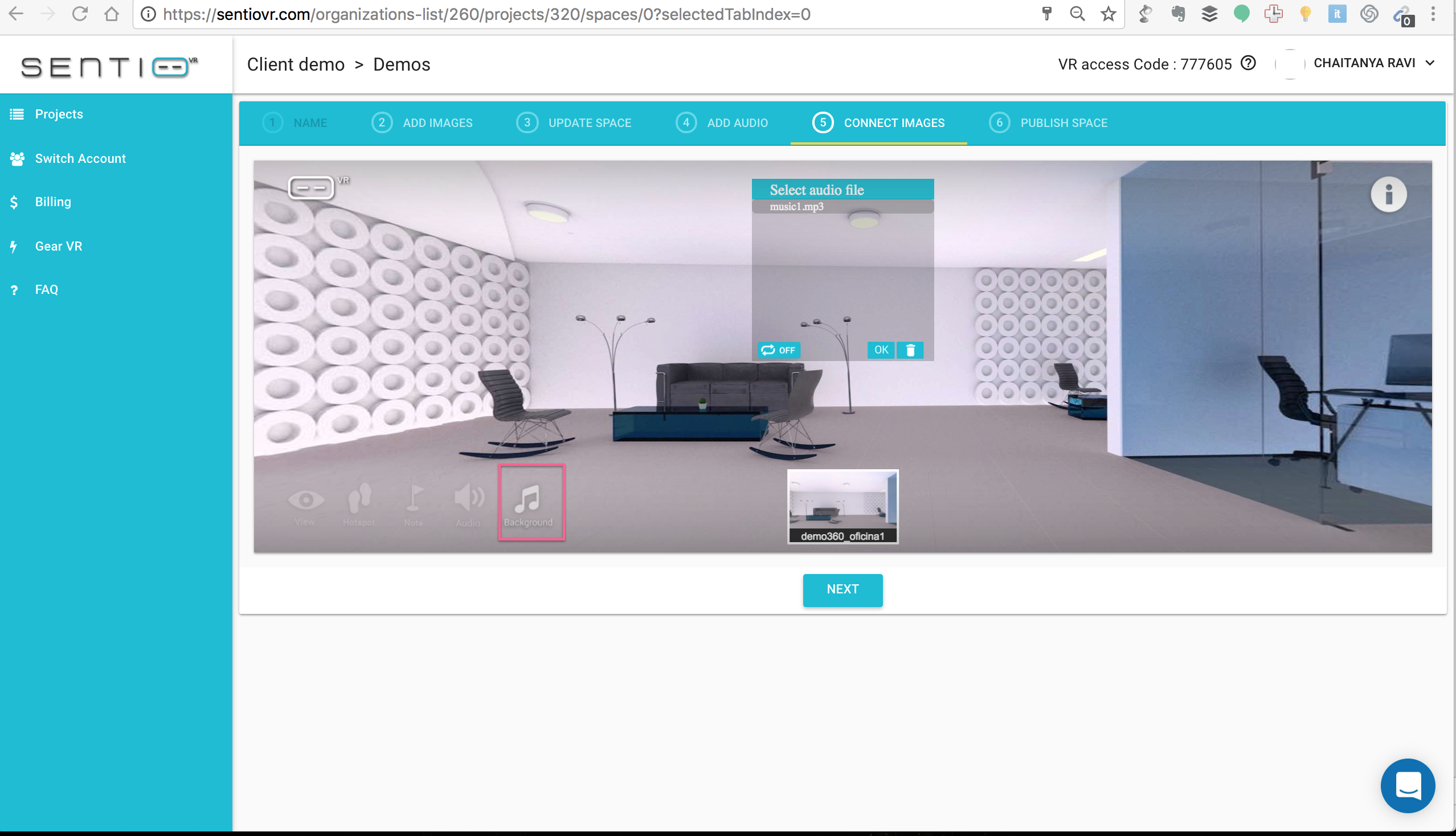
Task: Go to step 4 Add Audio tab
Action: click(x=721, y=122)
